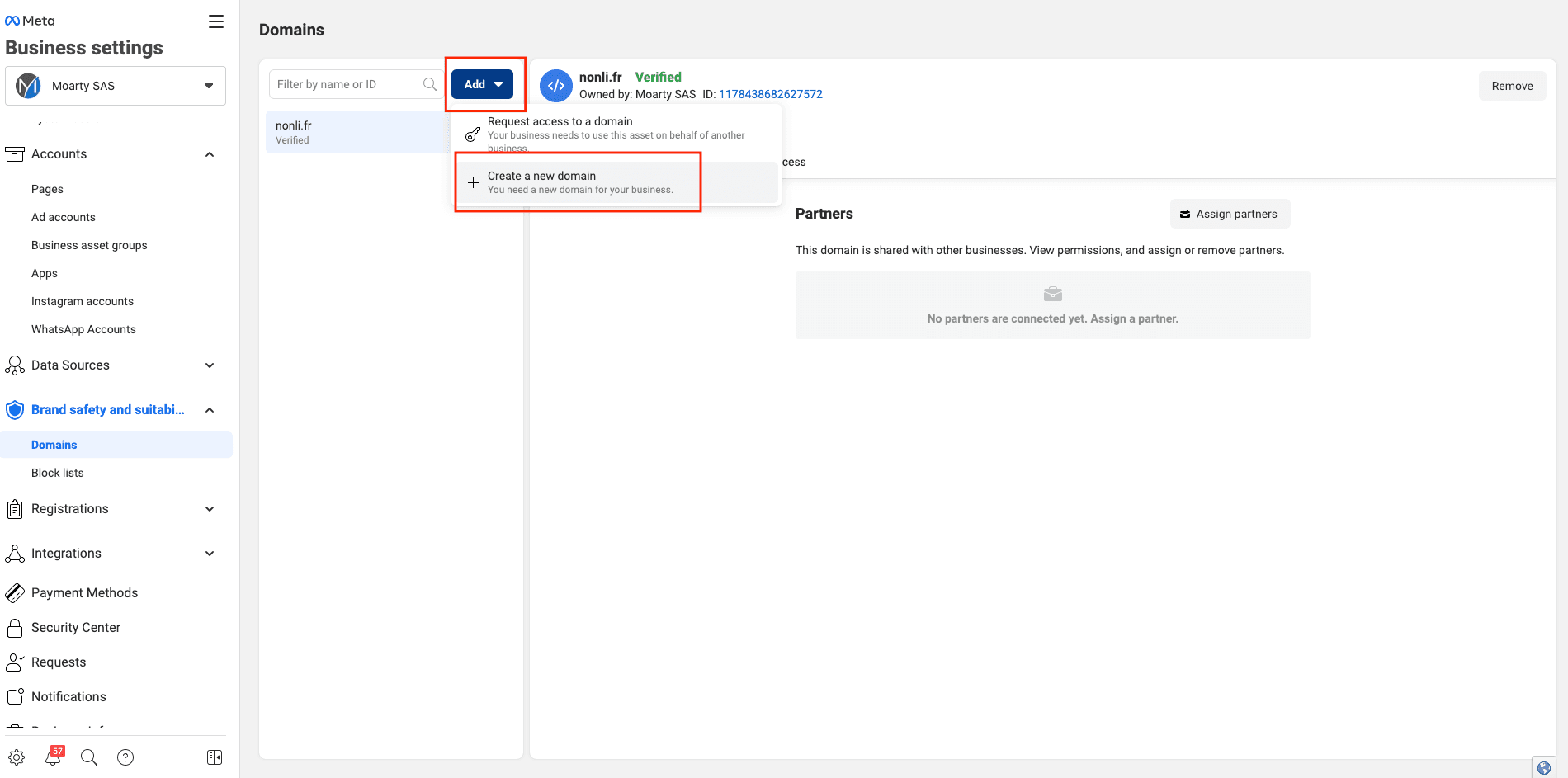Image resolution: width=1568 pixels, height=778 pixels.
Task: Click the Payment Methods card icon
Action: click(x=15, y=593)
